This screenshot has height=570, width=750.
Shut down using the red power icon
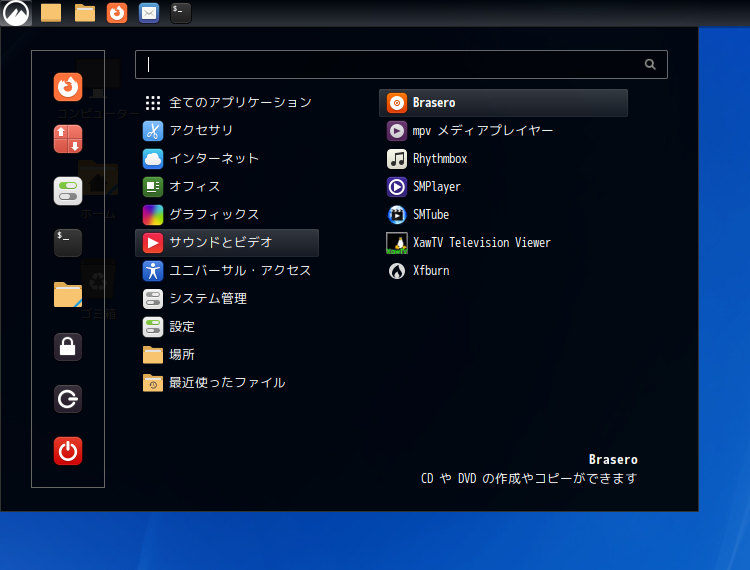[x=68, y=450]
